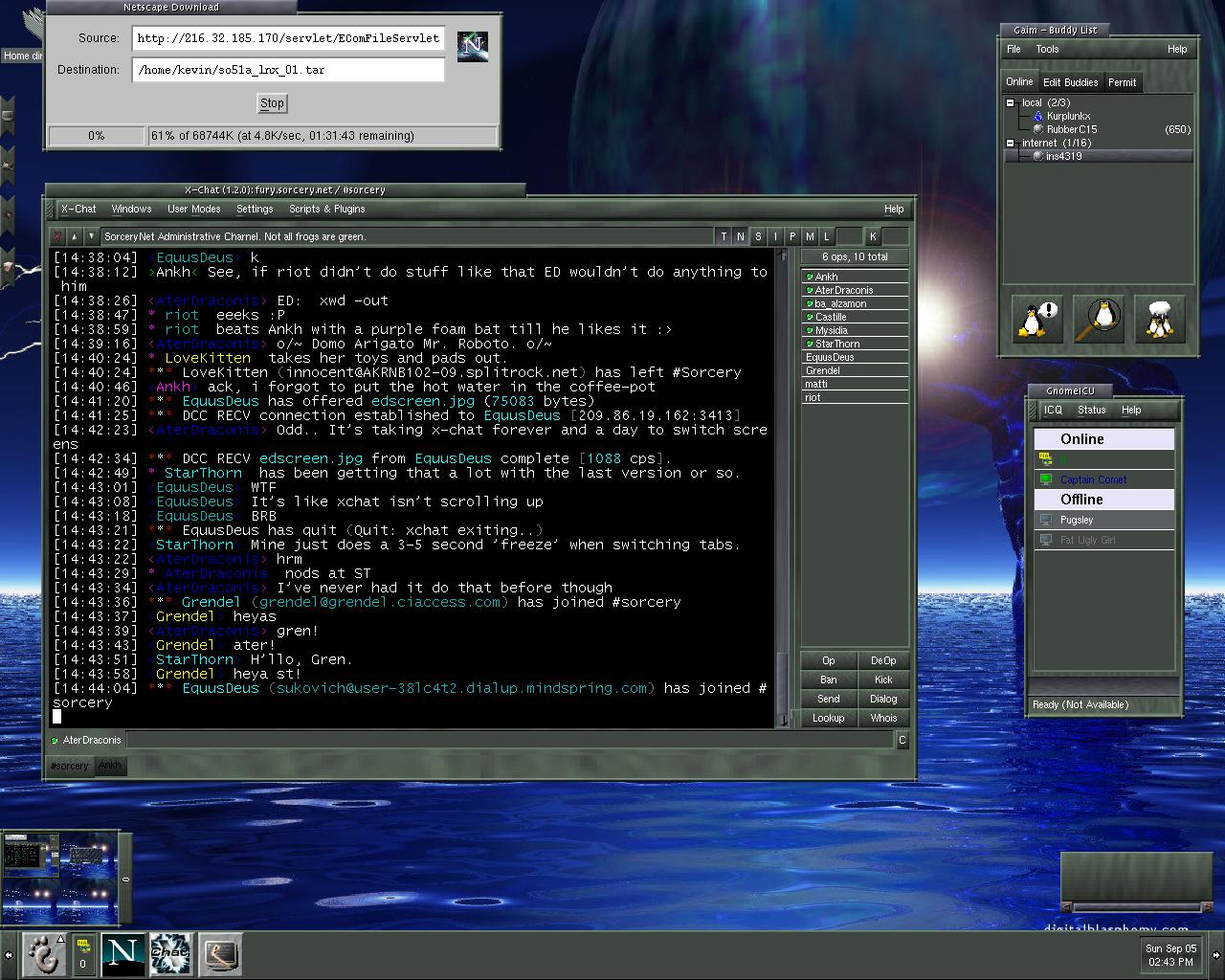Click the Netscape N logo in download window
Viewport: 1225px width, 980px height.
(x=473, y=46)
